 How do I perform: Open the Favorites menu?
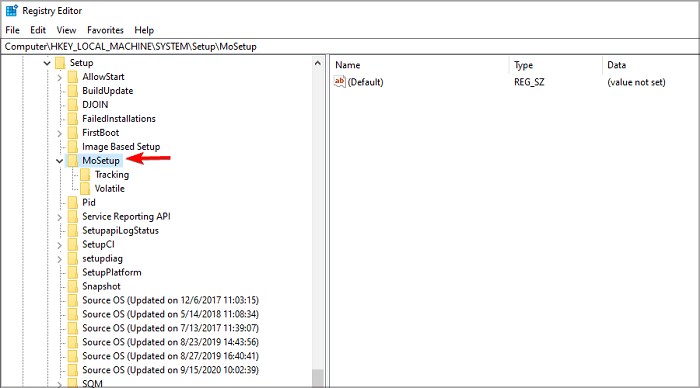tap(105, 30)
